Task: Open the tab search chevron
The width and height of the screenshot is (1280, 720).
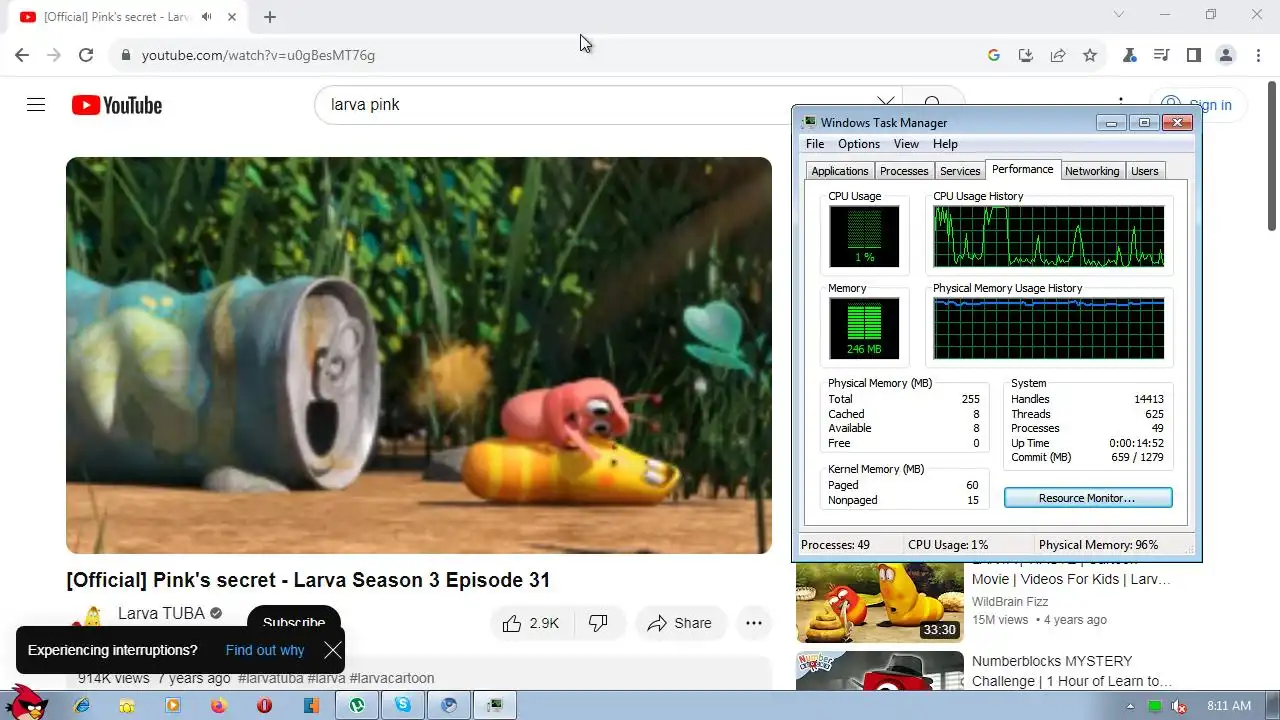Action: (x=1119, y=14)
